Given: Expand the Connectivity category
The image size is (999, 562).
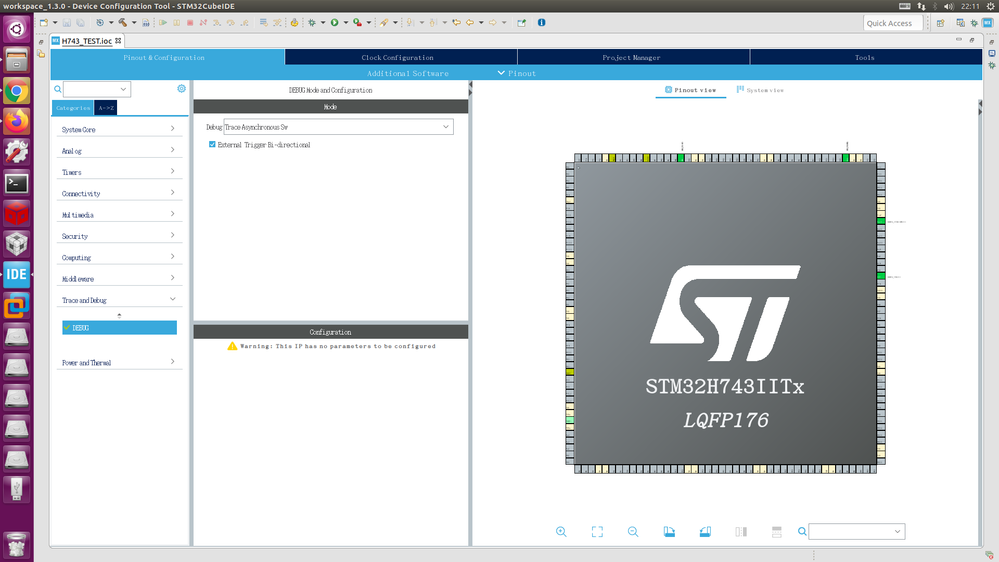Looking at the screenshot, I should 119,194.
